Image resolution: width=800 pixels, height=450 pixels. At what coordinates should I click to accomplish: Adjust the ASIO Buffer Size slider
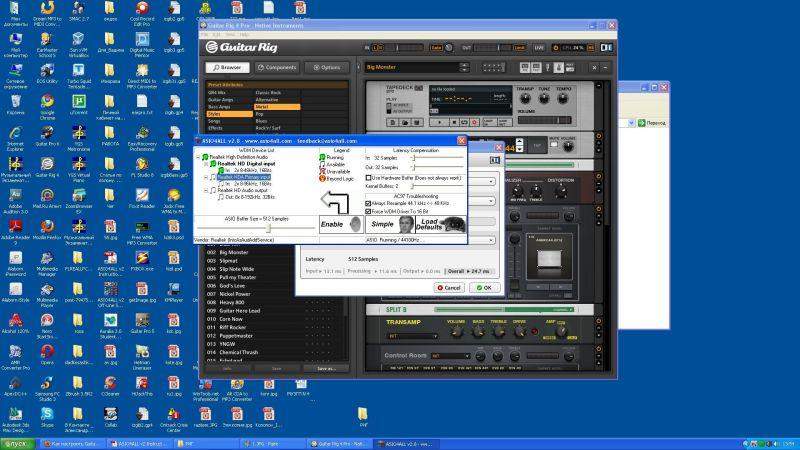click(268, 228)
